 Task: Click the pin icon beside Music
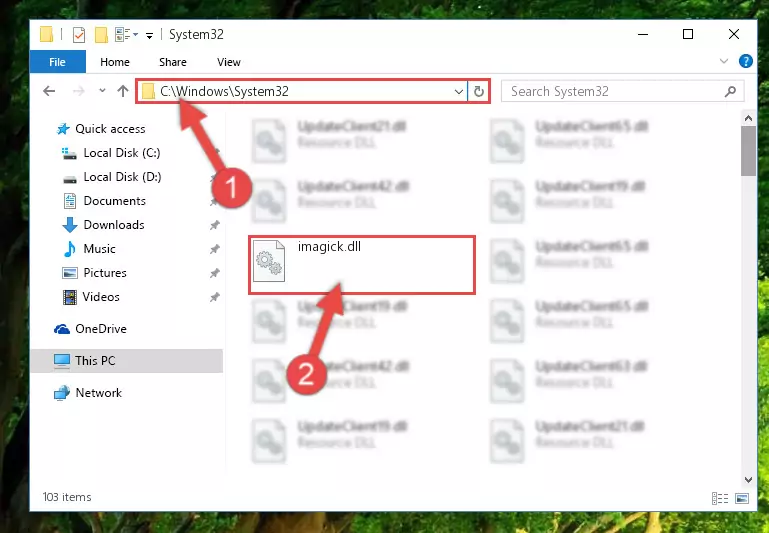point(214,249)
